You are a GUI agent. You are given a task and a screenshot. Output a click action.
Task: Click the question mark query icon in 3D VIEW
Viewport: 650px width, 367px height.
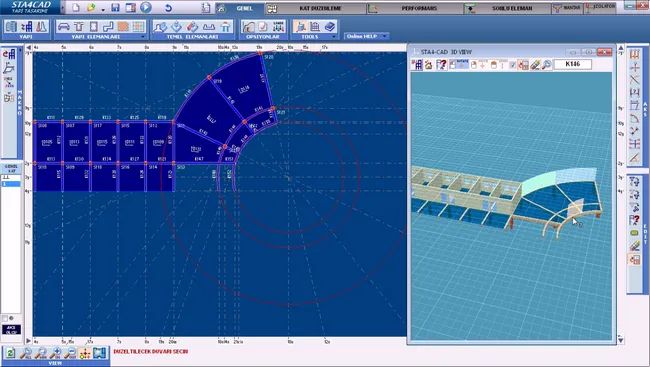point(441,64)
